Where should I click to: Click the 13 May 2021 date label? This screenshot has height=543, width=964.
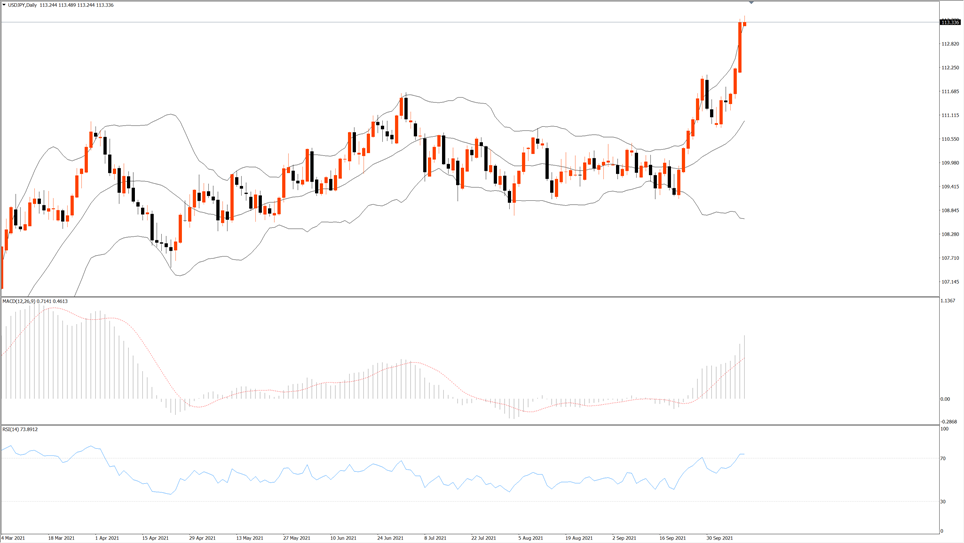(250, 538)
